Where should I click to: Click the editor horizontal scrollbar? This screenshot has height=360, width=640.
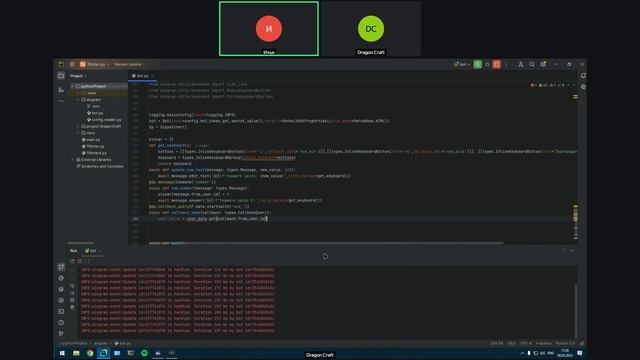click(x=344, y=243)
